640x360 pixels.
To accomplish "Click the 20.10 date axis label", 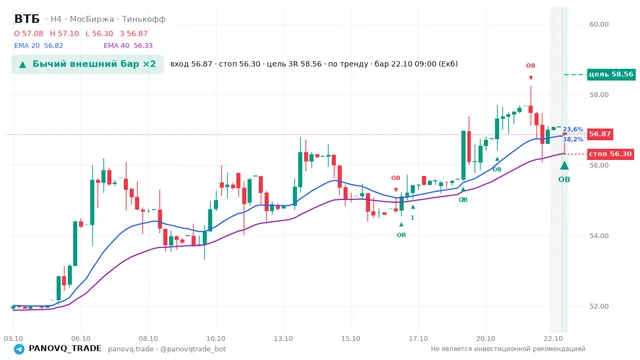I will (x=486, y=339).
